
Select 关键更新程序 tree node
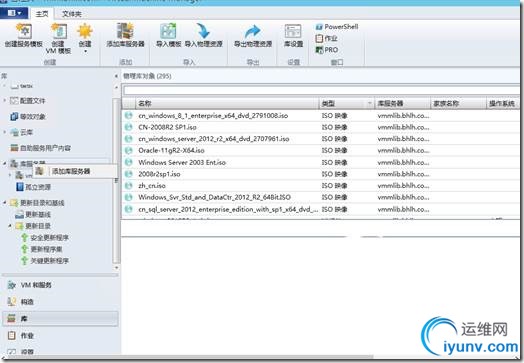[49, 261]
